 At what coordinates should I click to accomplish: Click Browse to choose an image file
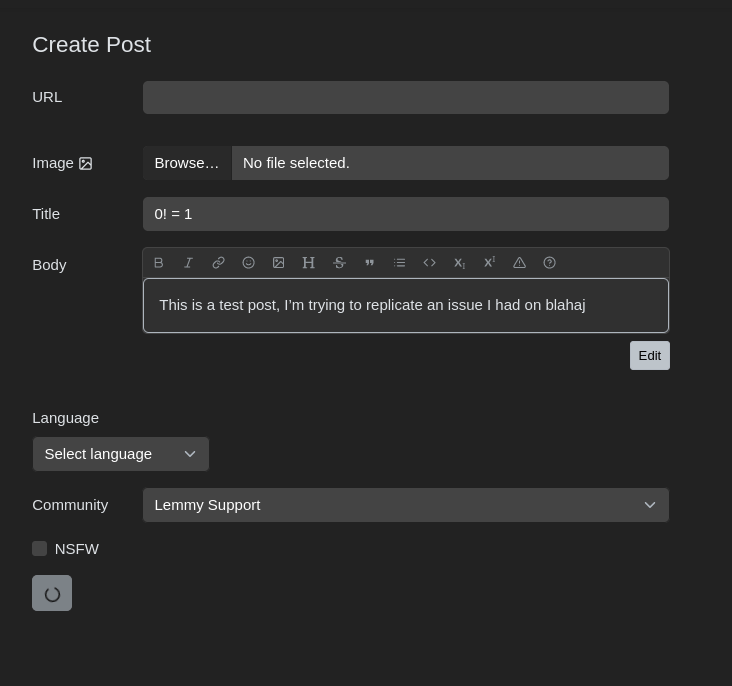coord(187,163)
